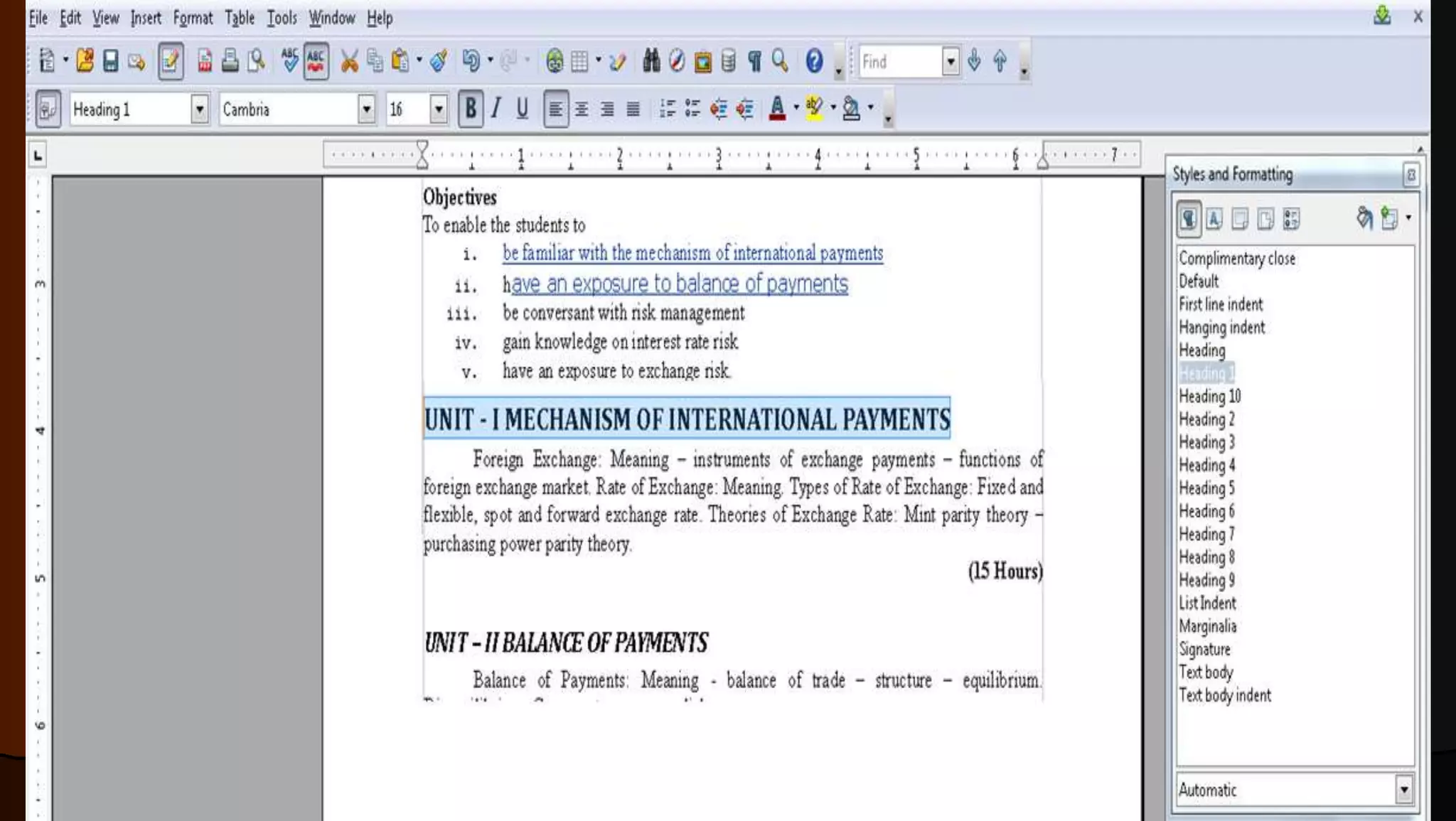
Task: Toggle AutoSpellcheck ABC button
Action: [316, 61]
